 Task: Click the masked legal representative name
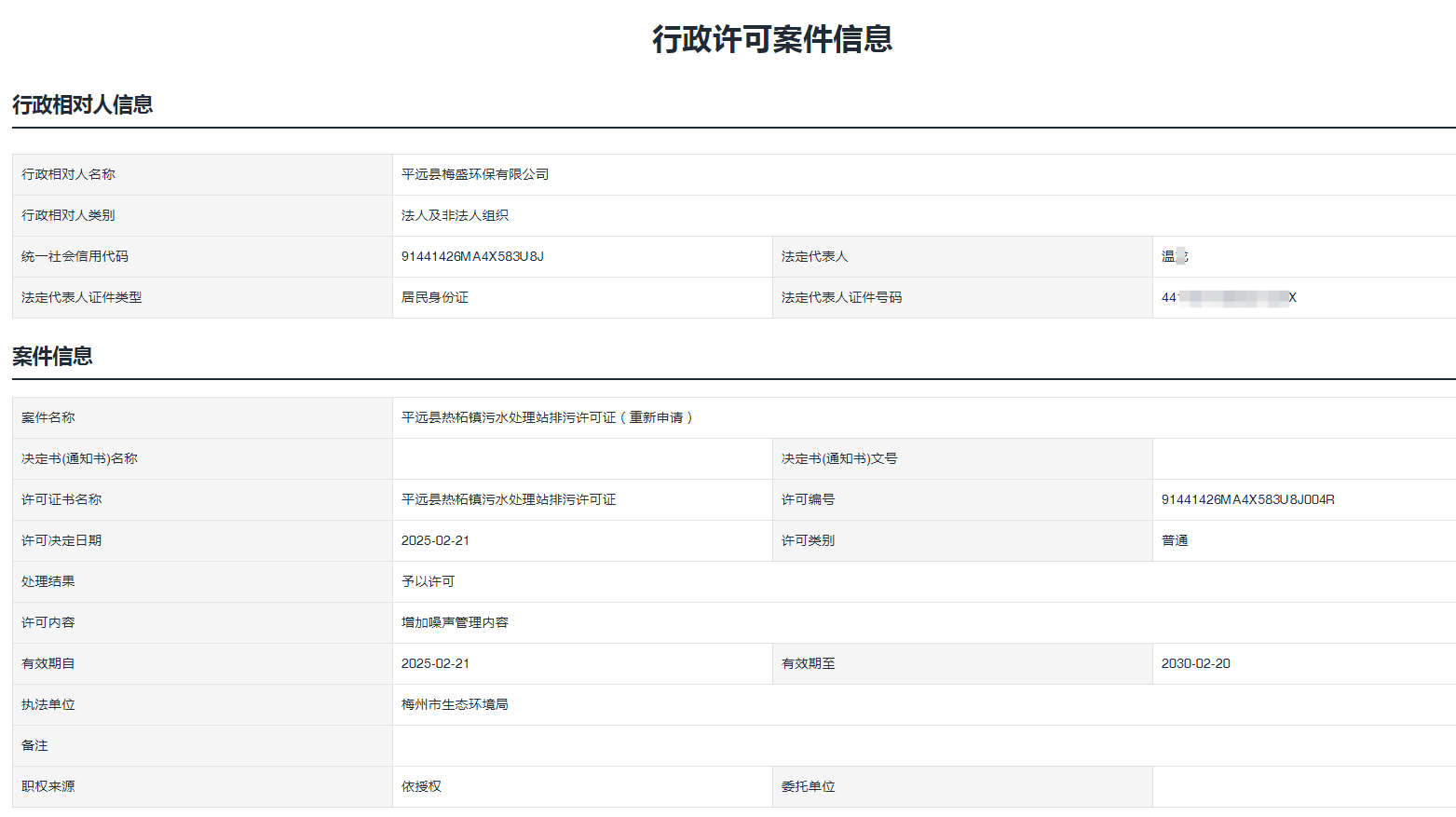click(1175, 256)
